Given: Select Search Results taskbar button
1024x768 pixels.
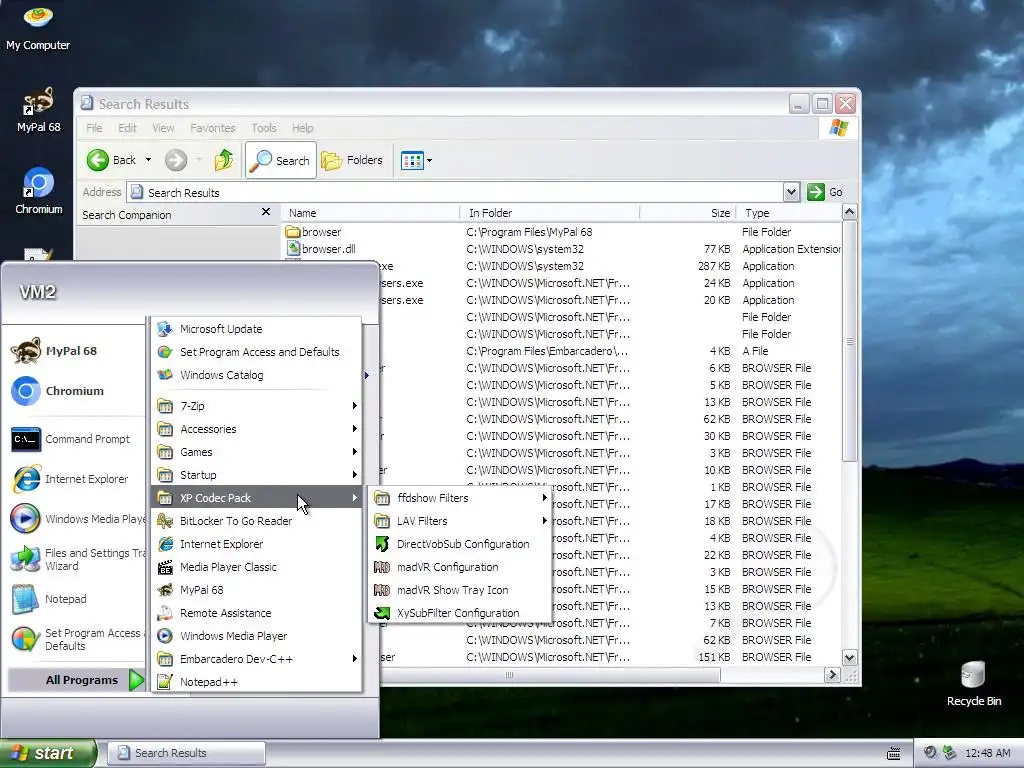Looking at the screenshot, I should [186, 753].
